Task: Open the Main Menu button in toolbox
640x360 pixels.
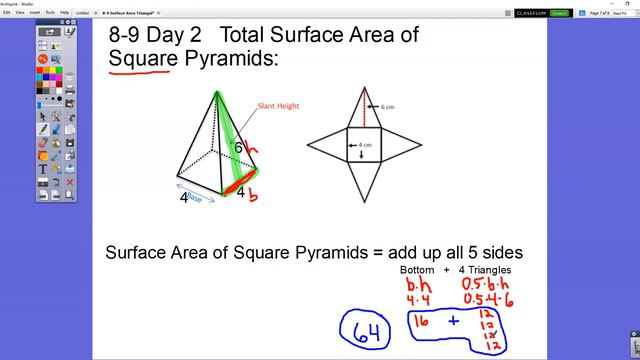Action: (49, 32)
